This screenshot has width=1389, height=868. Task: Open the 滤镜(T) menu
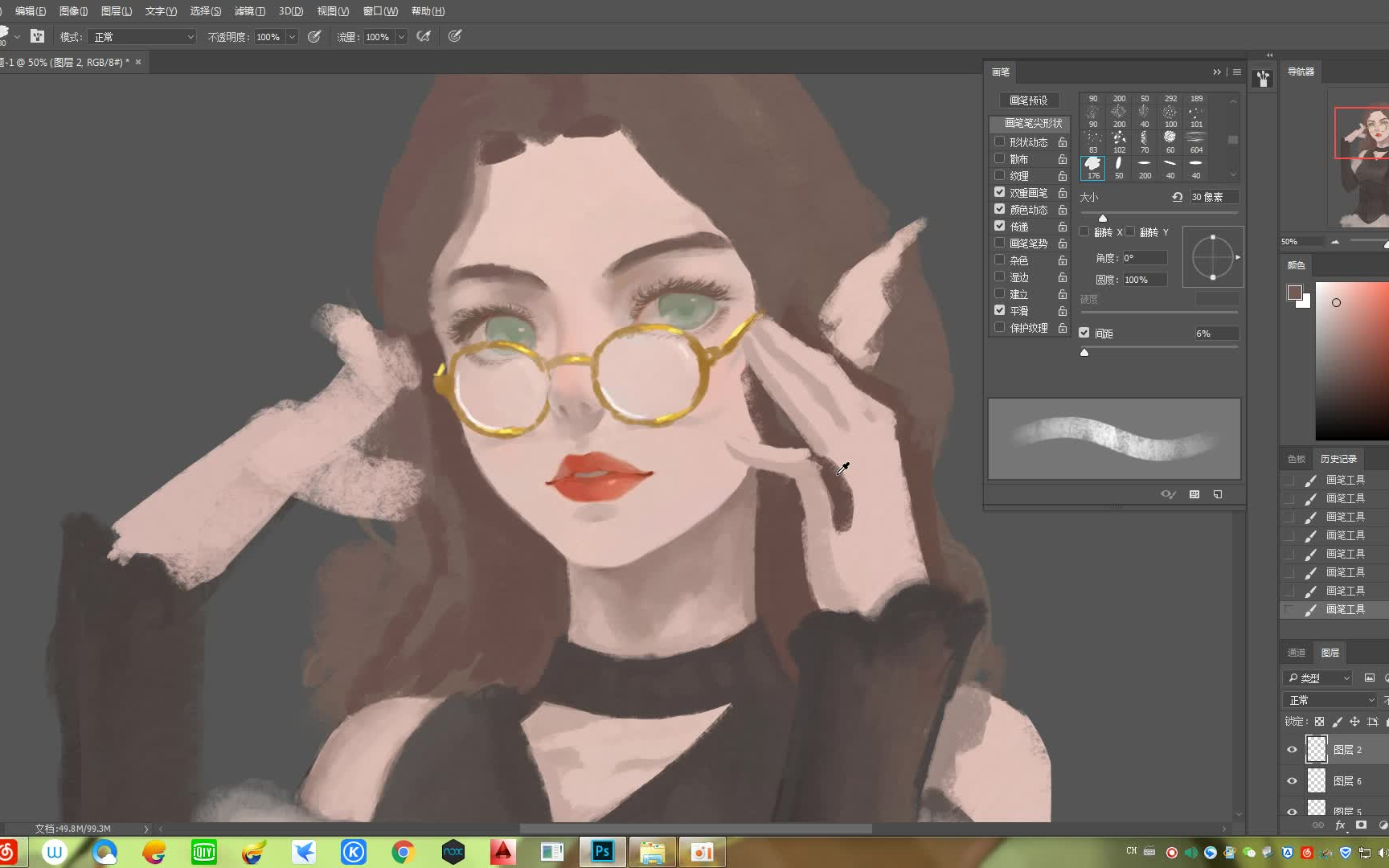(250, 11)
